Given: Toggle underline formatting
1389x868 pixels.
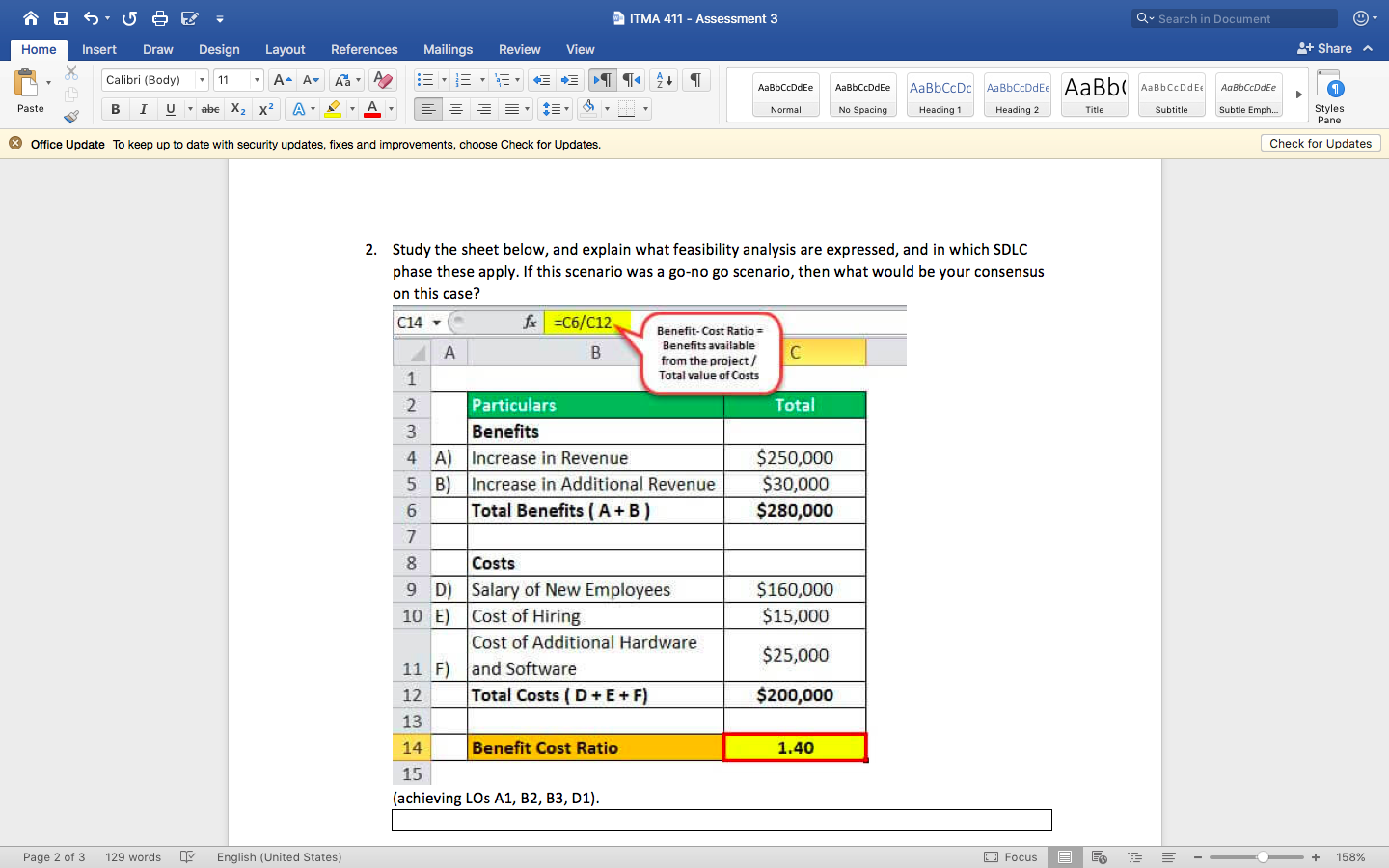Looking at the screenshot, I should point(171,109).
